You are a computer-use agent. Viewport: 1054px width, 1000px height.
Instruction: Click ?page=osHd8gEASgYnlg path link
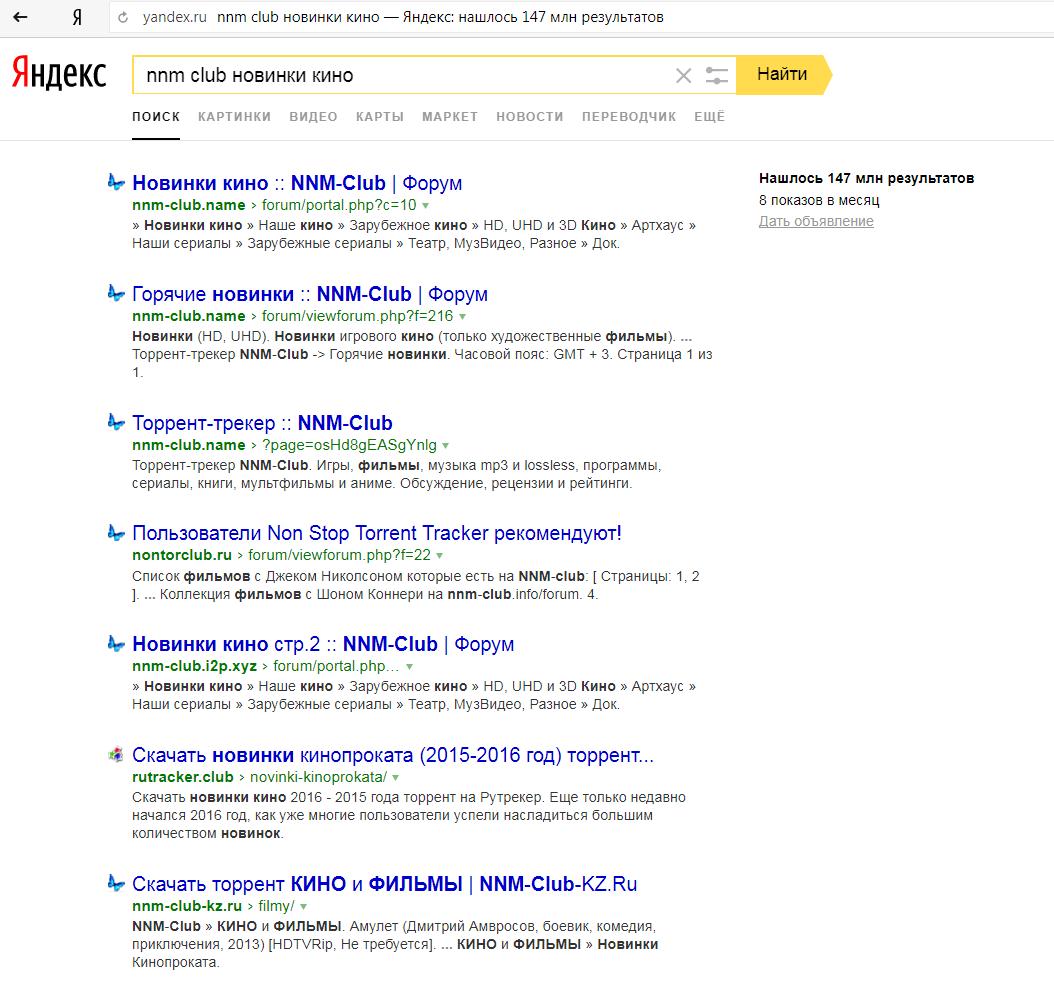pos(349,445)
